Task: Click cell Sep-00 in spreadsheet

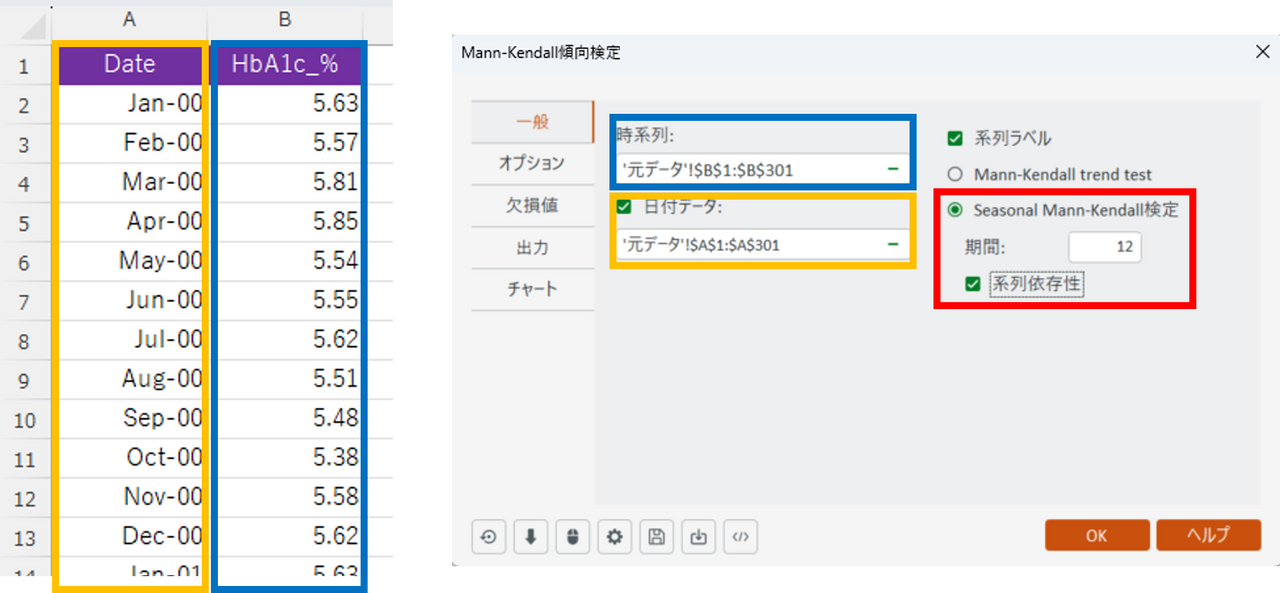Action: [x=130, y=418]
